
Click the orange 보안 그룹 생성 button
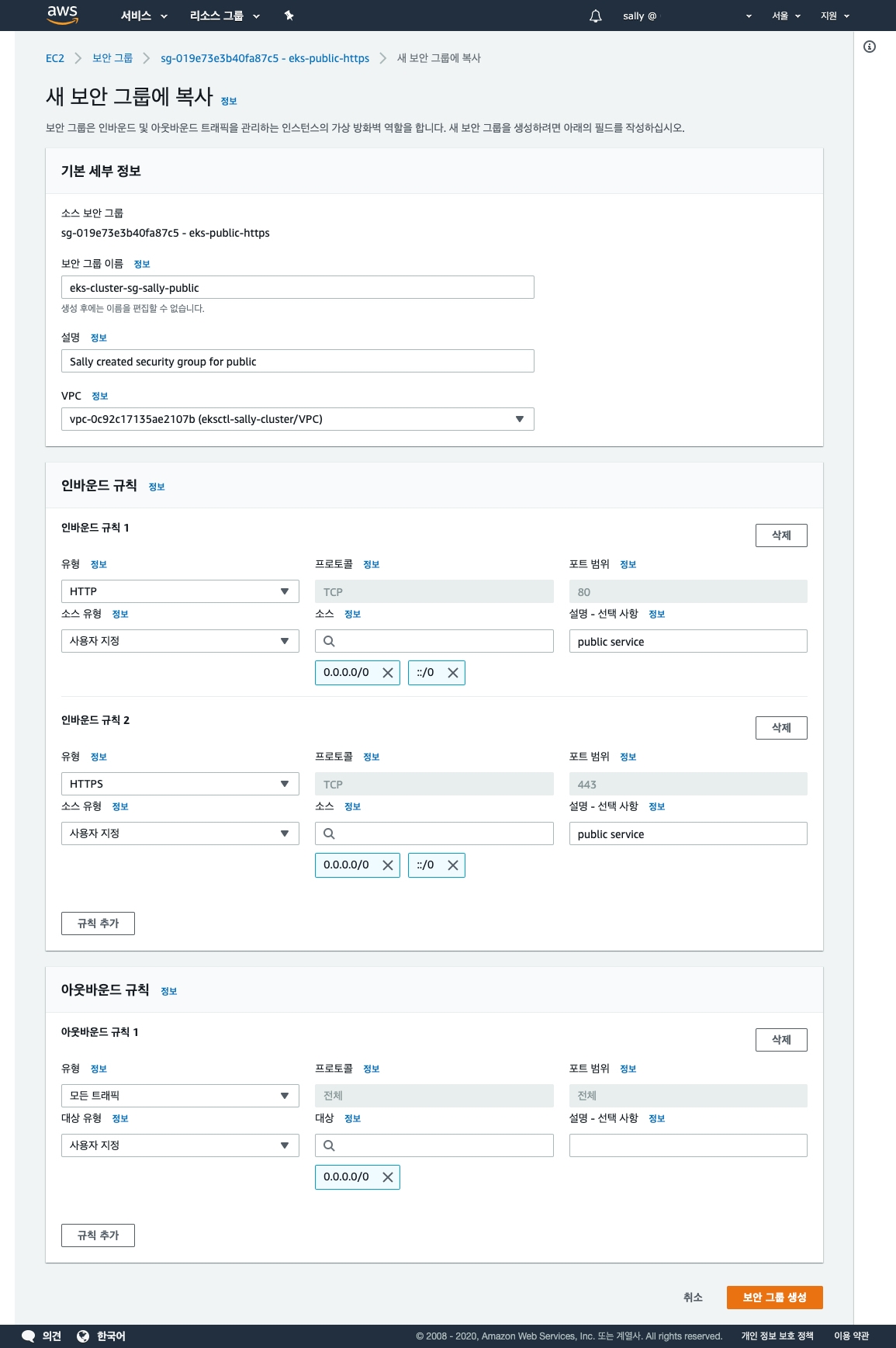(x=774, y=1297)
